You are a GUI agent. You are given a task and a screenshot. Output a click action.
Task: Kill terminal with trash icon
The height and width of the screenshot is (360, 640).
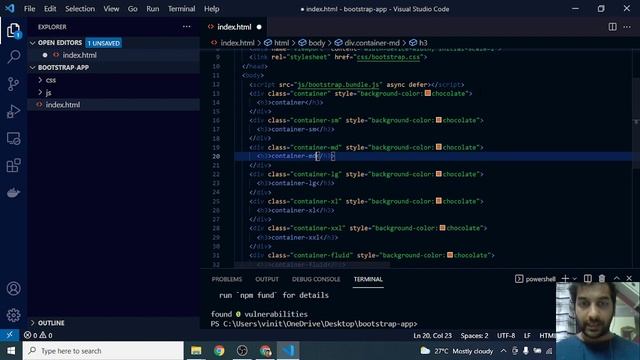click(602, 278)
